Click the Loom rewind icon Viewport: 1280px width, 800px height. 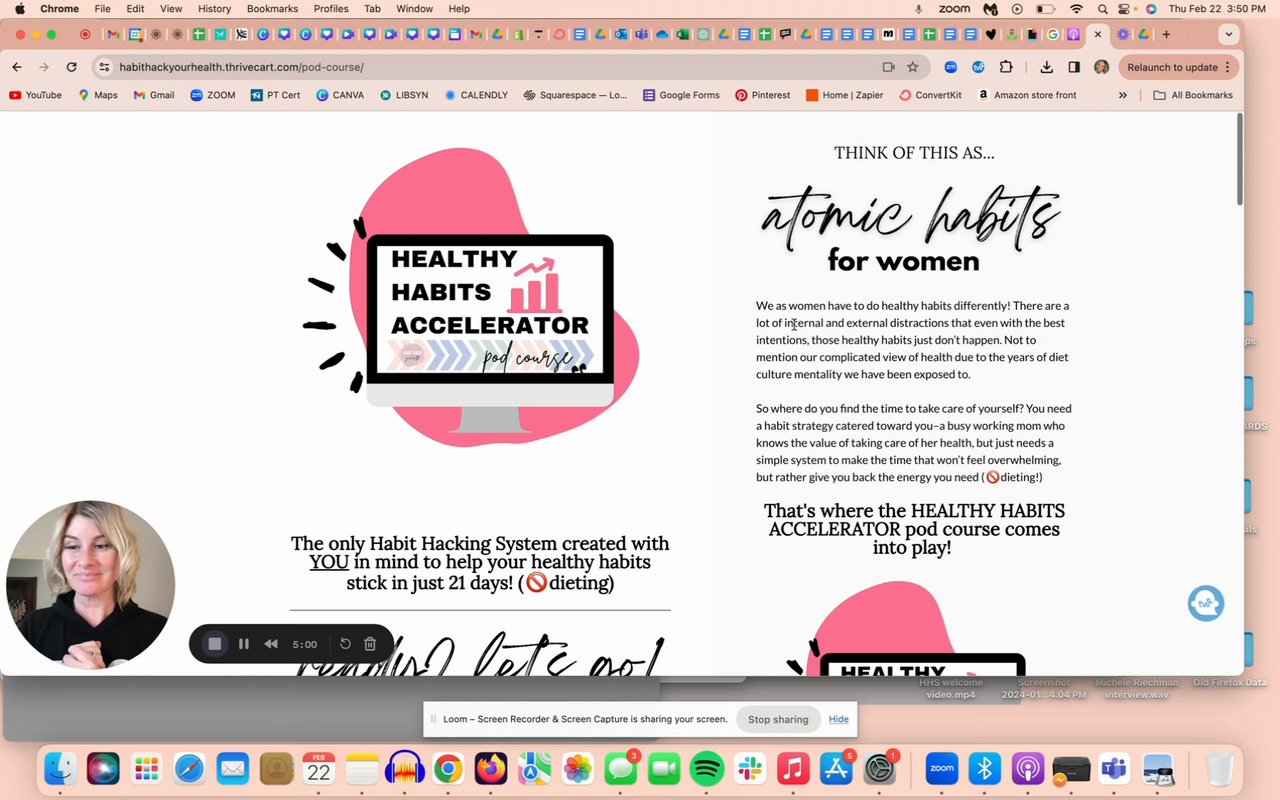(x=270, y=644)
